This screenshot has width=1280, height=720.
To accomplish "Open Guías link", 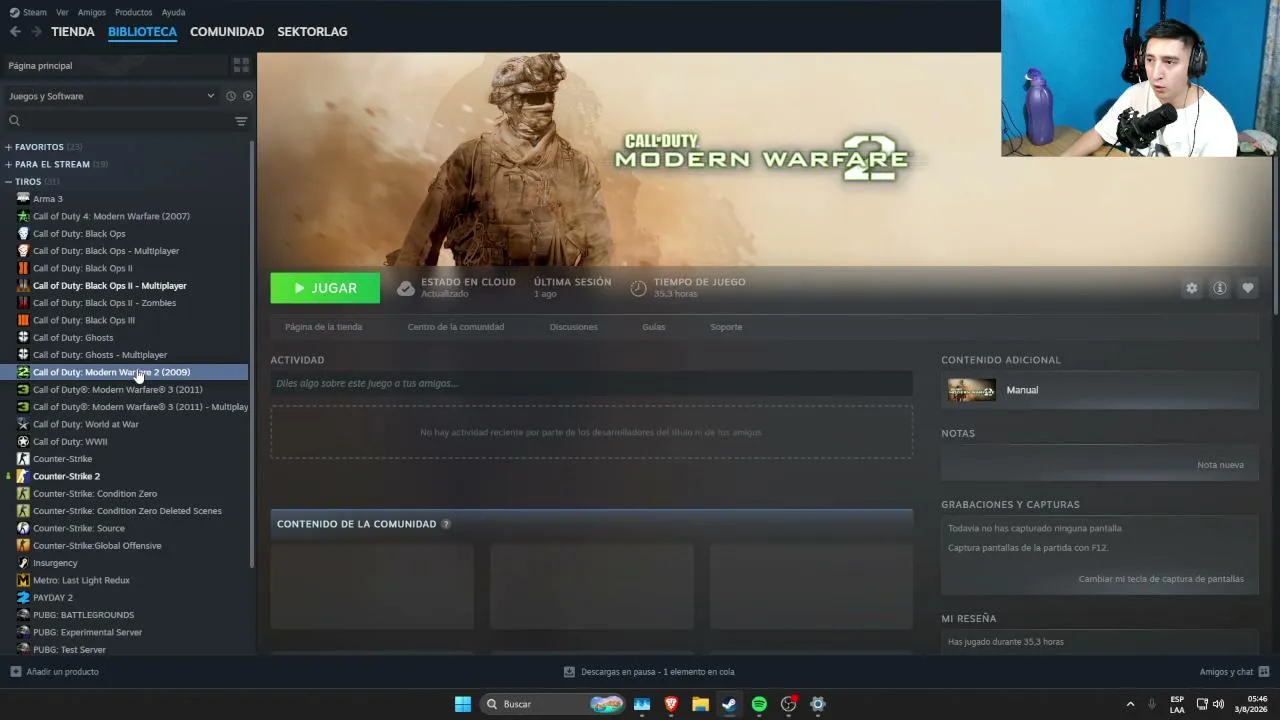I will [x=653, y=327].
